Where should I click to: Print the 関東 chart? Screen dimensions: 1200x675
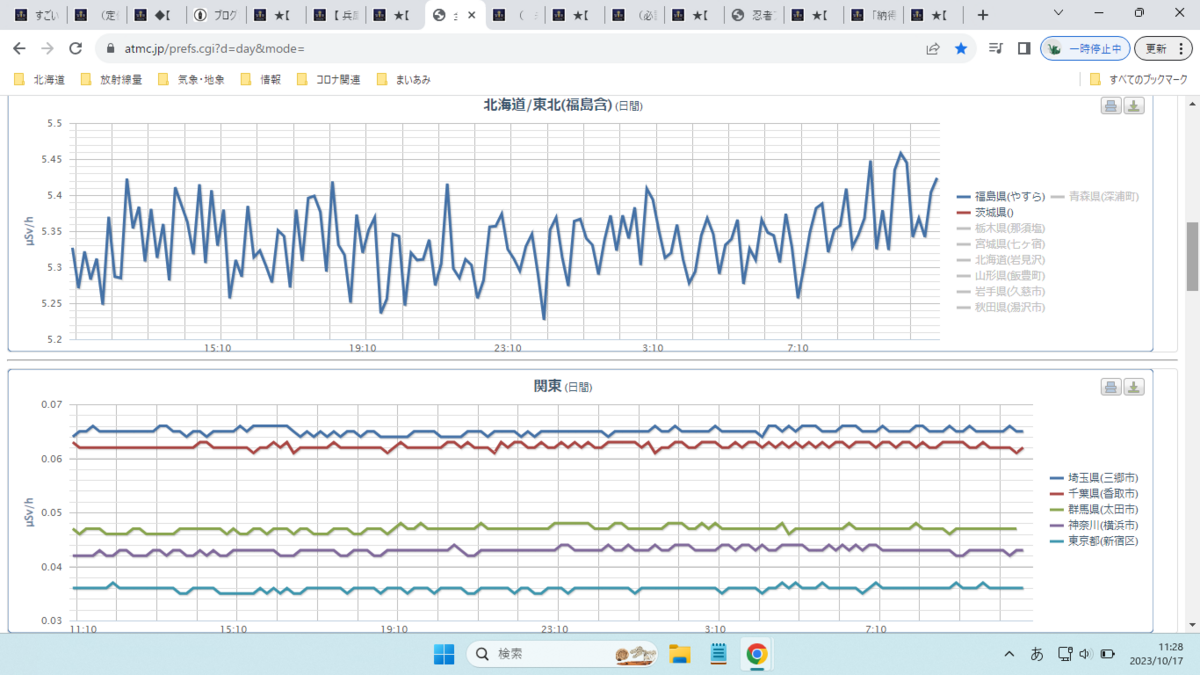click(1111, 387)
